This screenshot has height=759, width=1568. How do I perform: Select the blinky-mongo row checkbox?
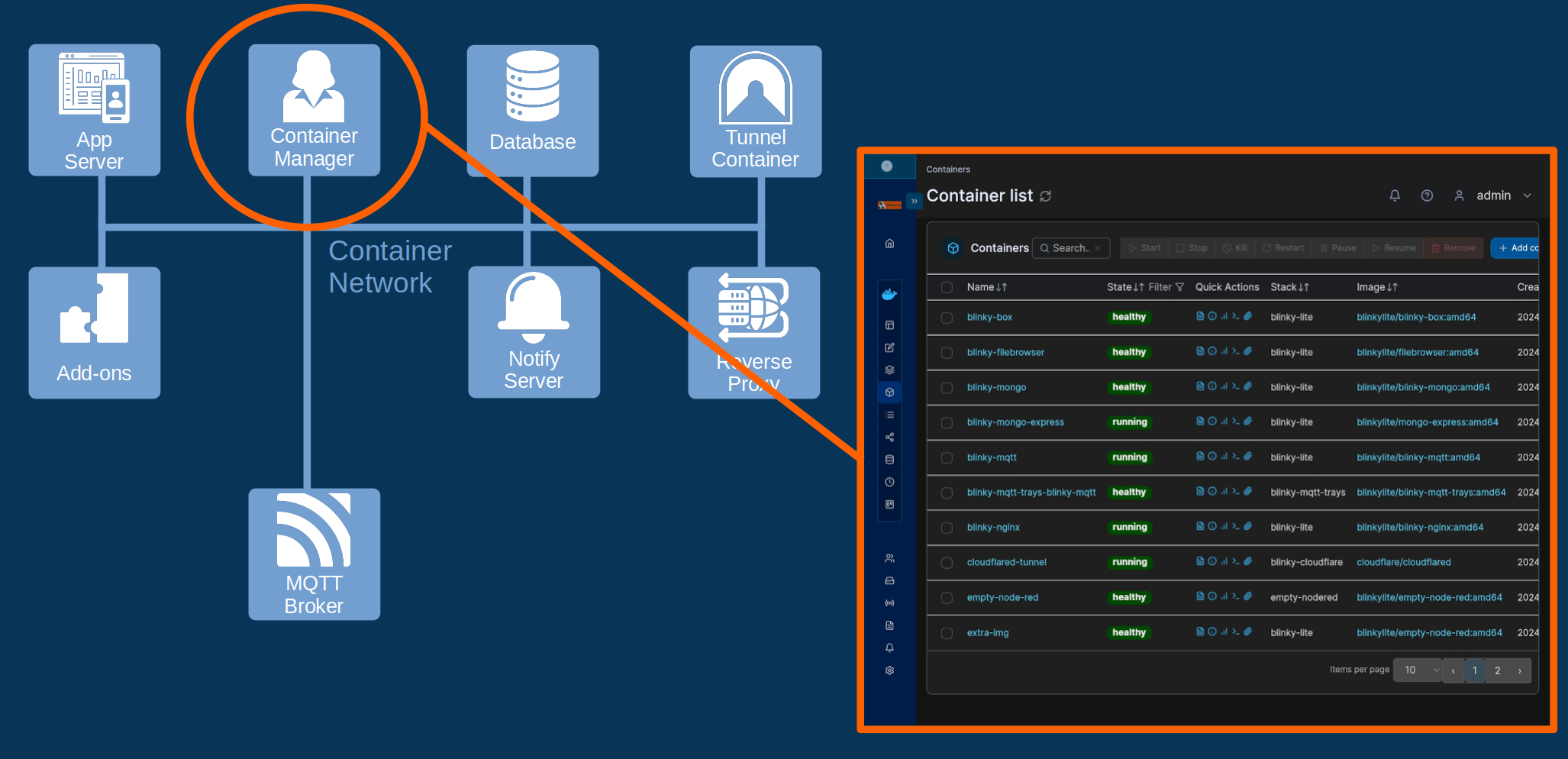coord(947,388)
